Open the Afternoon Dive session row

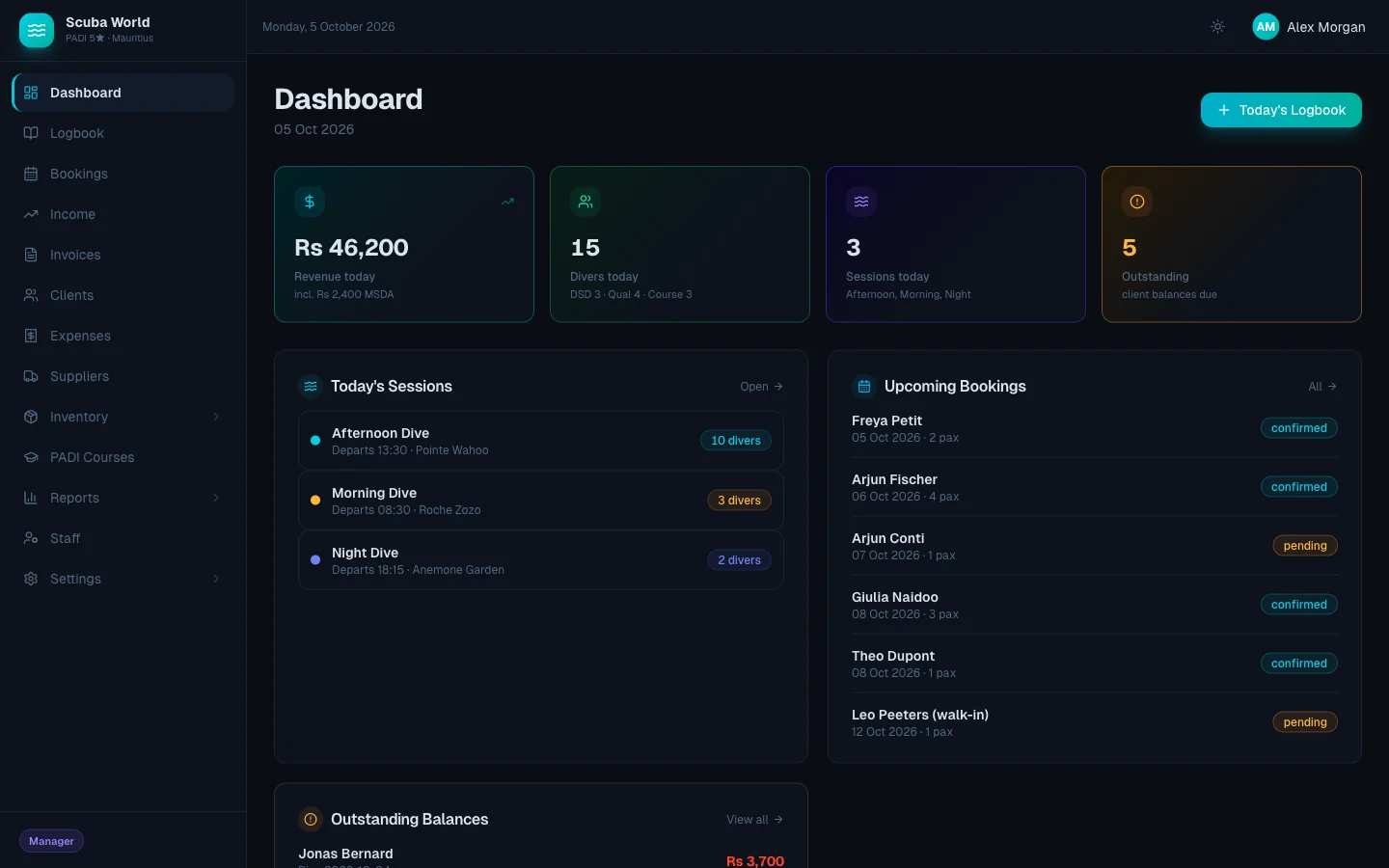click(541, 441)
